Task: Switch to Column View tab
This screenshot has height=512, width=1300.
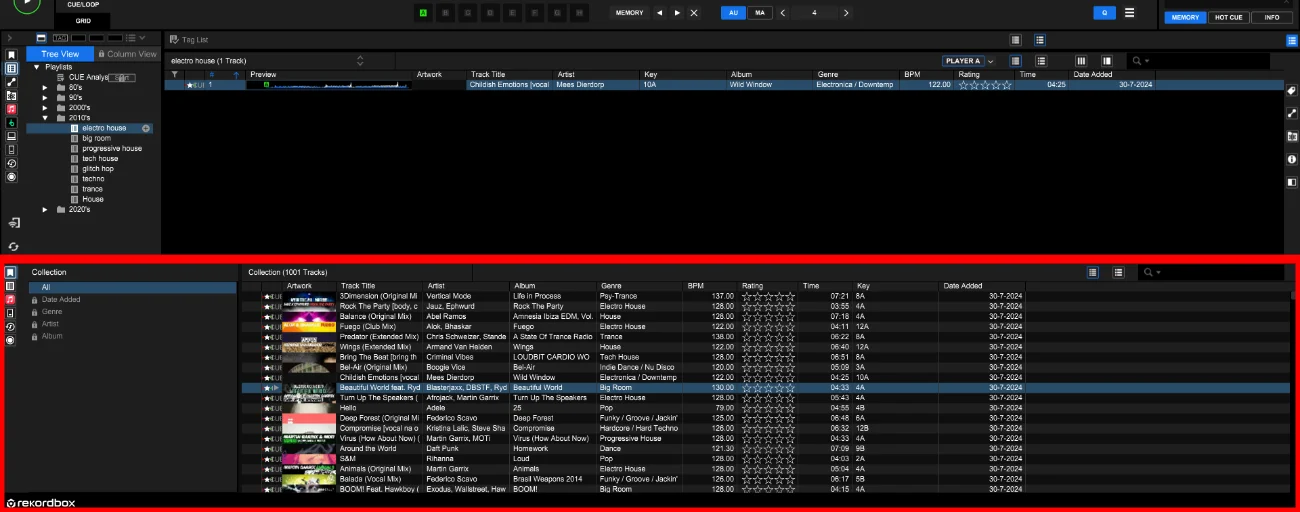Action: coord(127,54)
